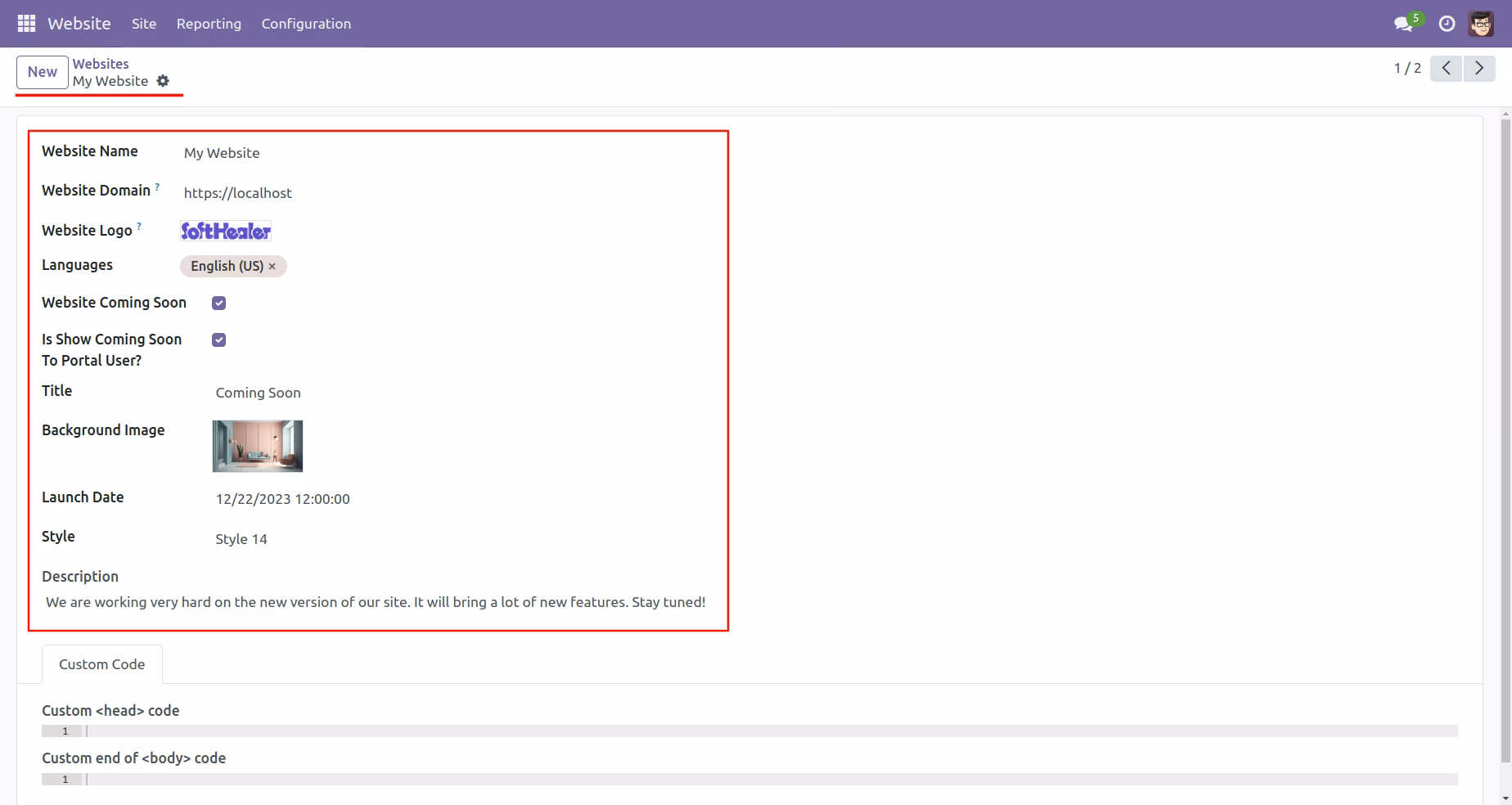
Task: Go to the next record arrow
Action: tap(1479, 69)
